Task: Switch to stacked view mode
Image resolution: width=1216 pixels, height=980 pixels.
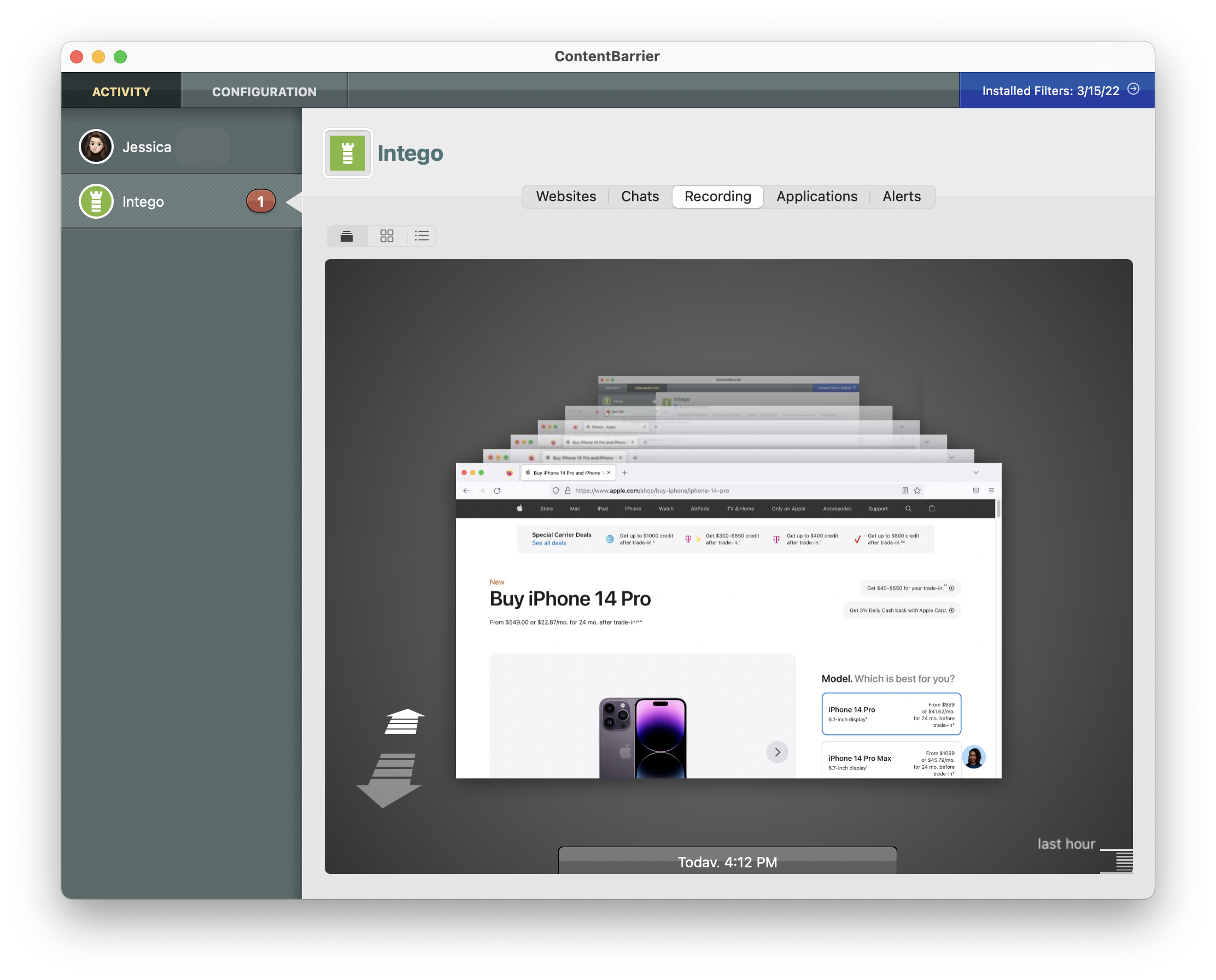Action: coord(347,236)
